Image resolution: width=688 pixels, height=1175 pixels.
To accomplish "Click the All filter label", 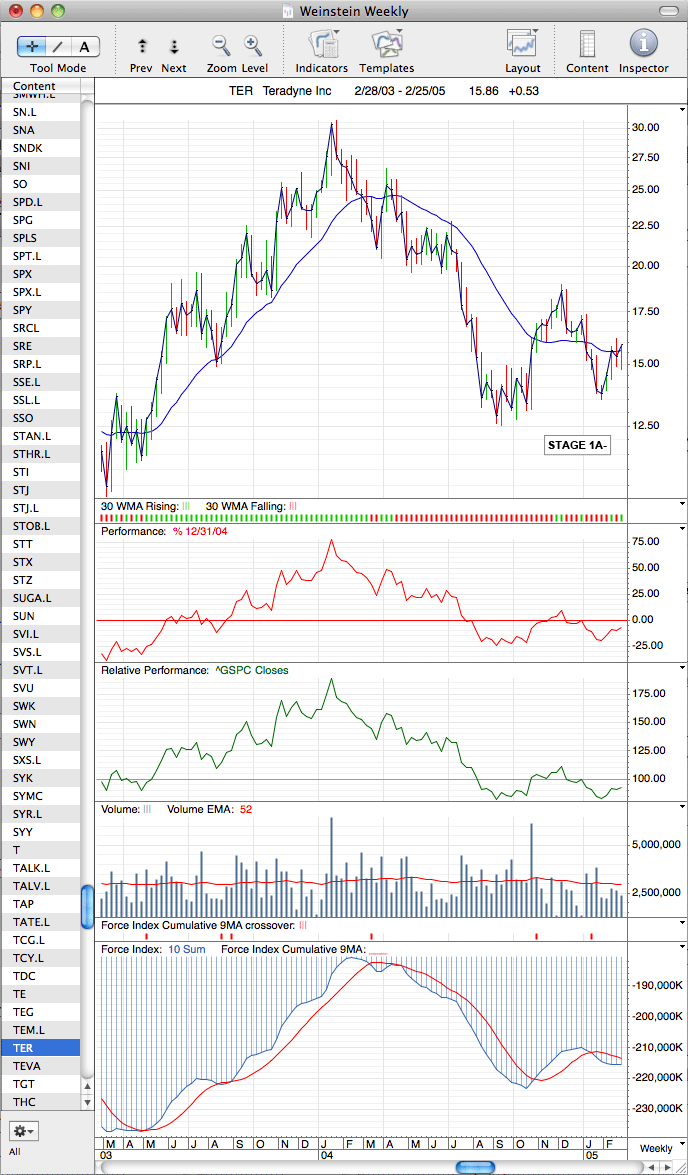I will point(15,1150).
